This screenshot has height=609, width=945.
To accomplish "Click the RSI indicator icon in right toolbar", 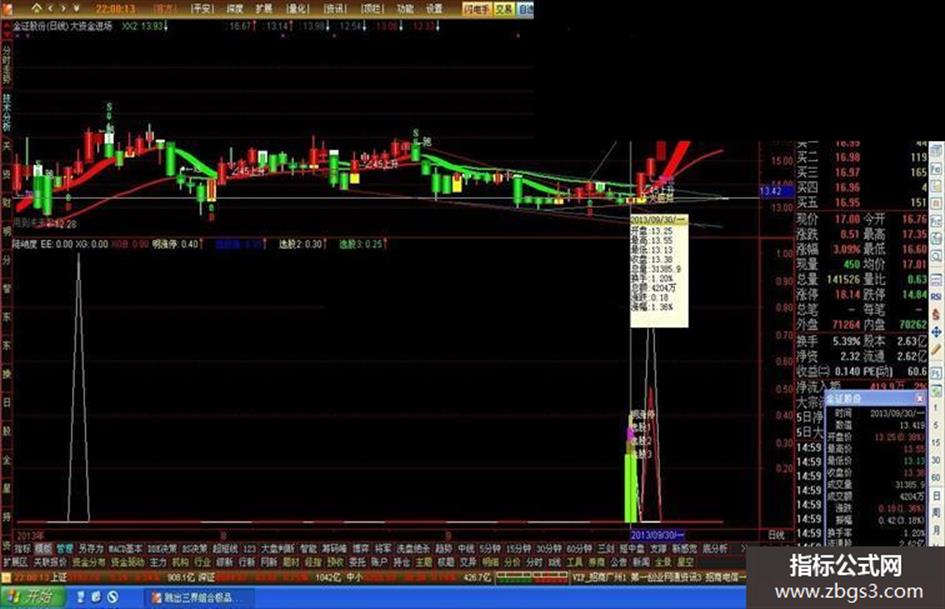I will (936, 297).
